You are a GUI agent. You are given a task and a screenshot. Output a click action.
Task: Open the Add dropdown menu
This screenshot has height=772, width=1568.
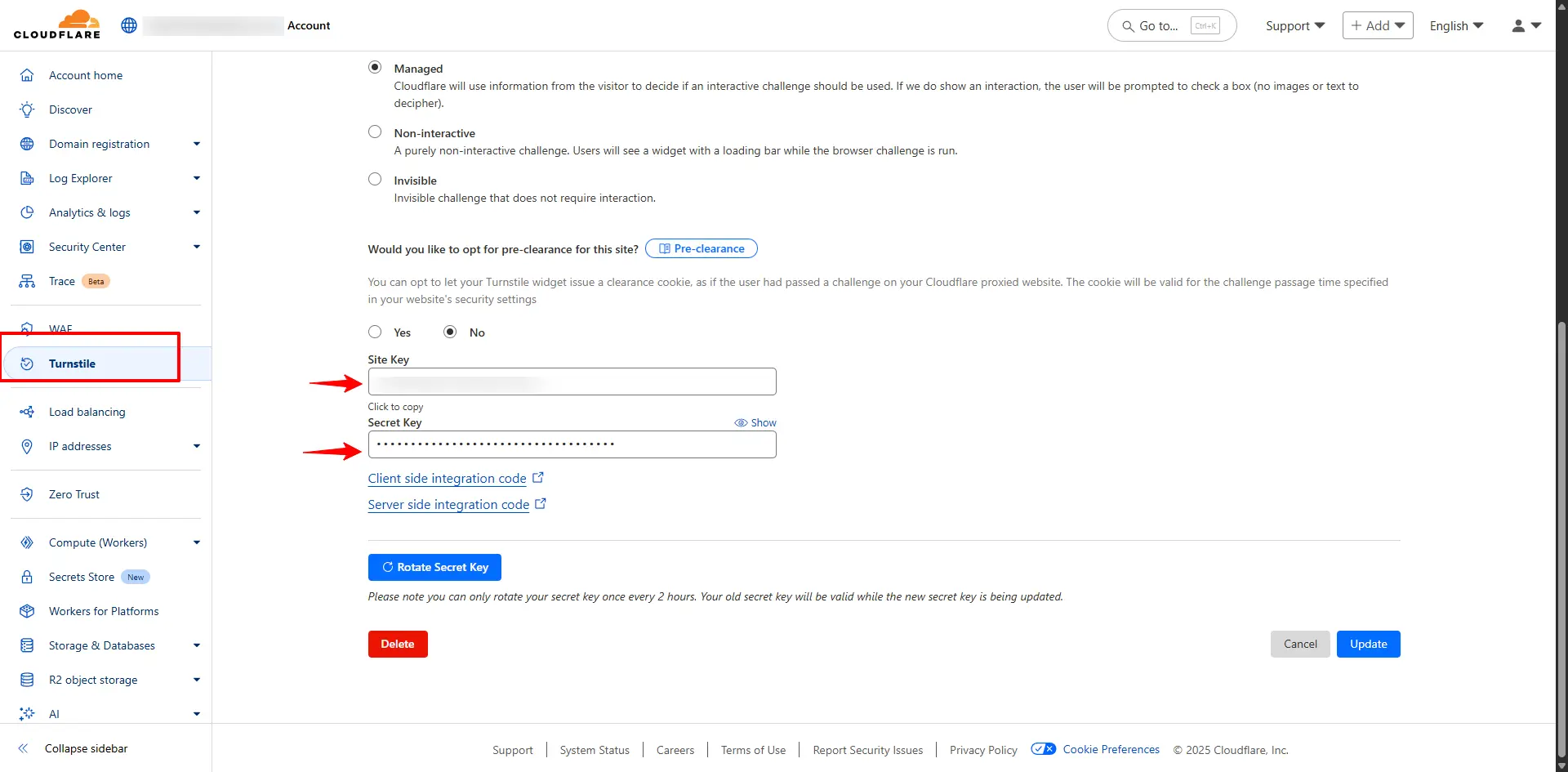[x=1378, y=25]
